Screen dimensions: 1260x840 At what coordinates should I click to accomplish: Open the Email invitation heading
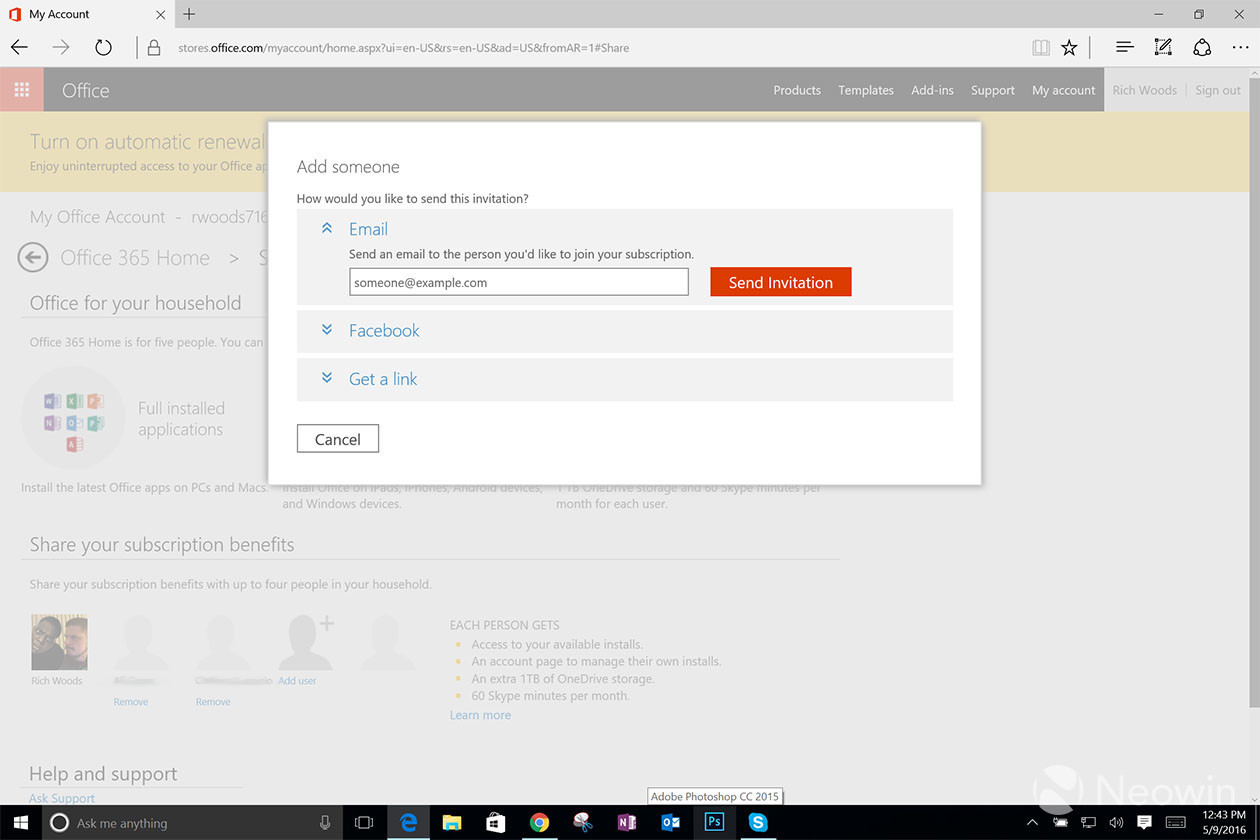pos(368,229)
